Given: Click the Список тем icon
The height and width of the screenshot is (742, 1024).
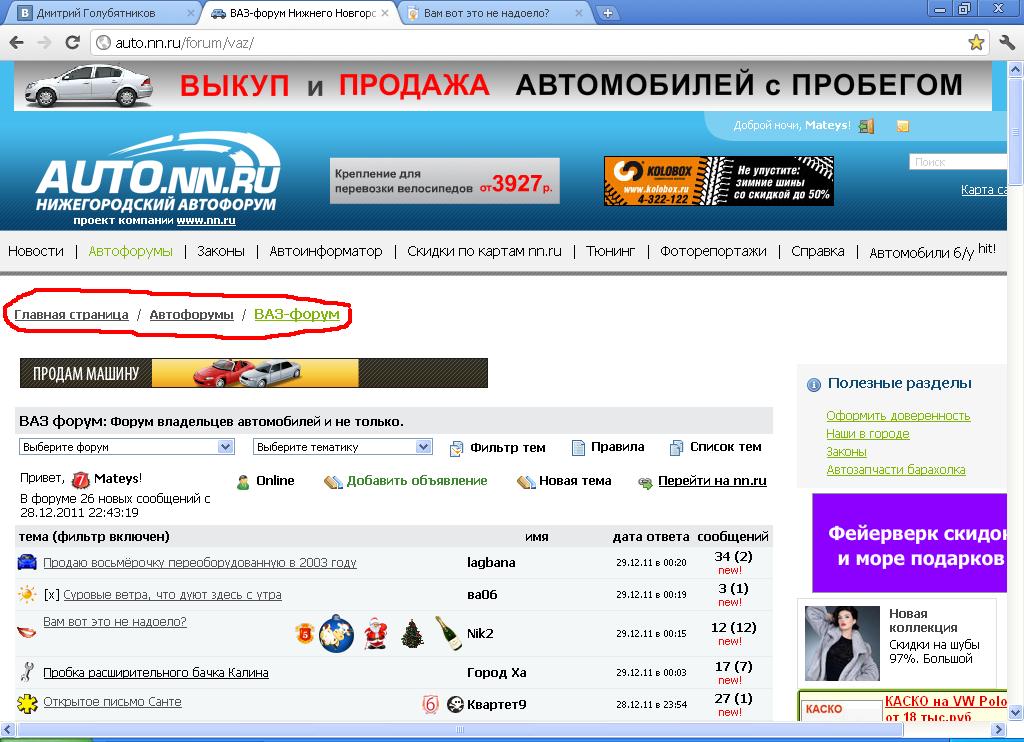Looking at the screenshot, I should (676, 447).
